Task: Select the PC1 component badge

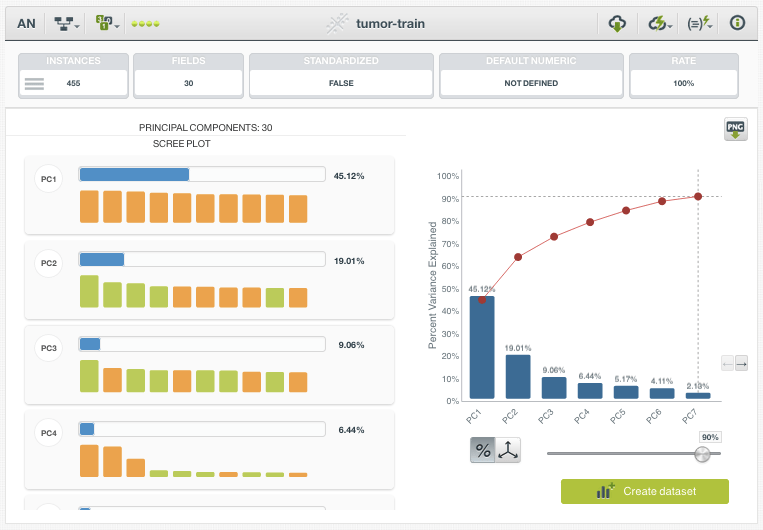Action: tap(48, 180)
